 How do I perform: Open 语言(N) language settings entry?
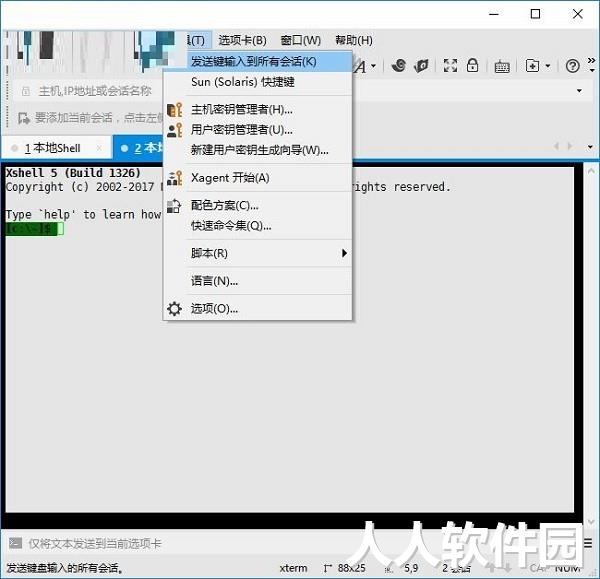pyautogui.click(x=258, y=281)
